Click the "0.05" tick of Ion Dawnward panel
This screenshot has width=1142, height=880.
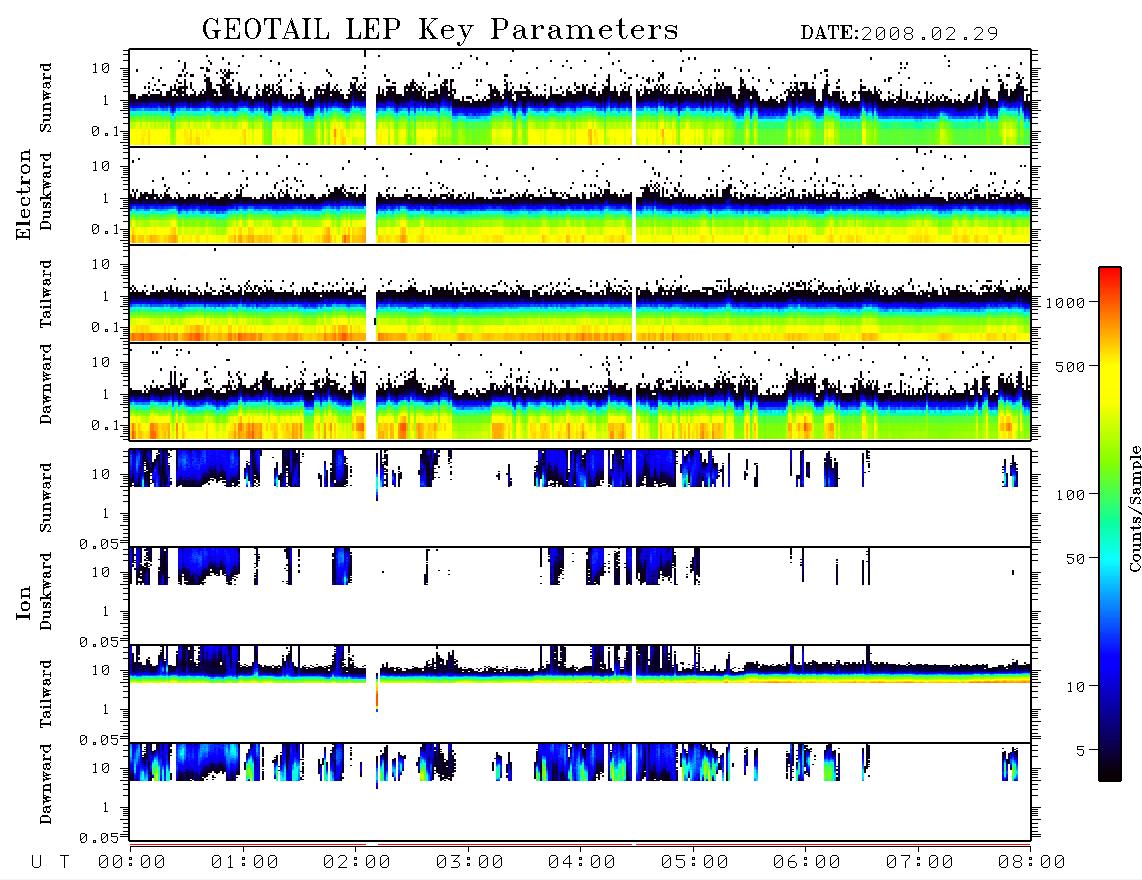98,838
